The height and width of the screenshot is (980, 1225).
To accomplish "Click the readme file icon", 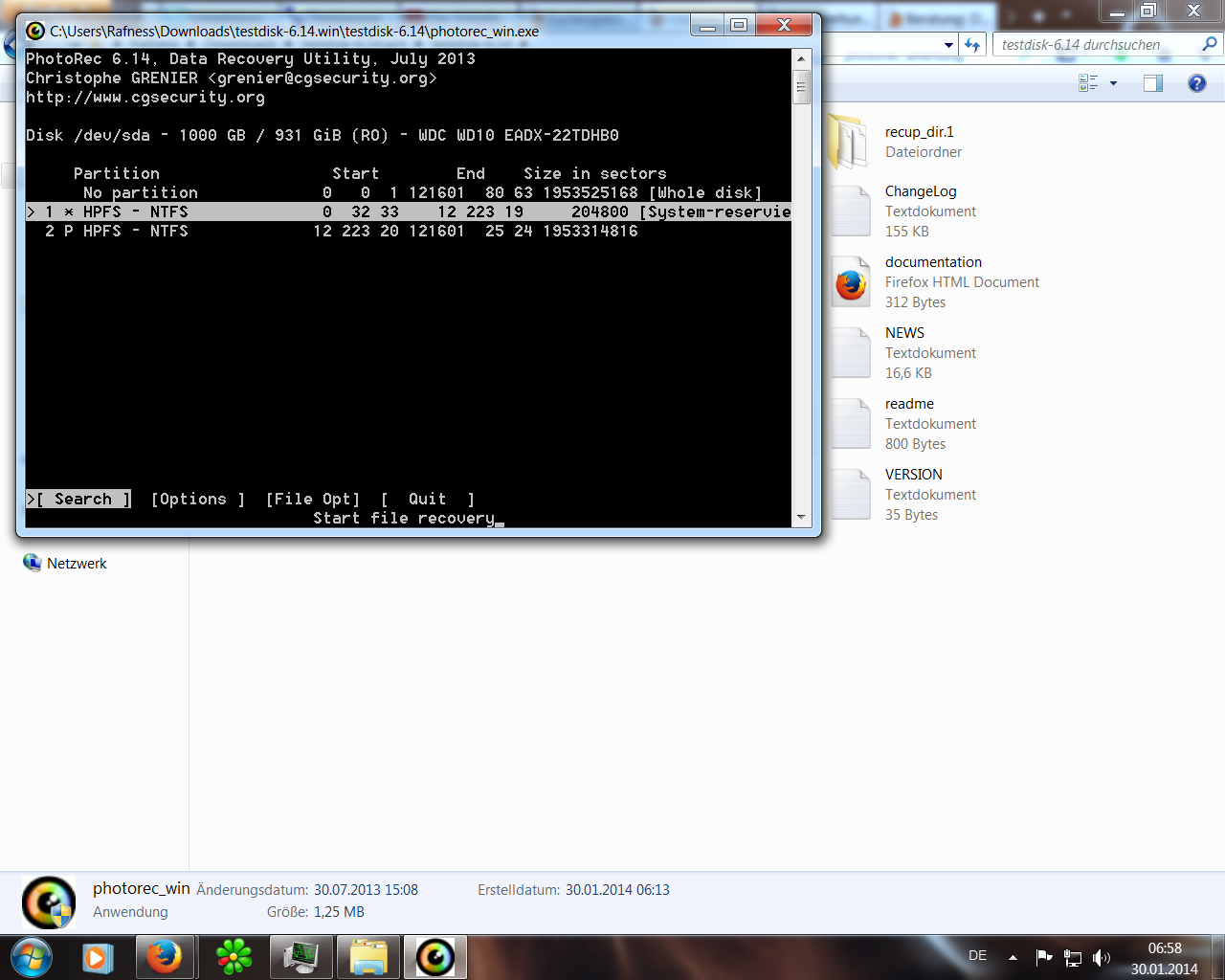I will (x=849, y=424).
